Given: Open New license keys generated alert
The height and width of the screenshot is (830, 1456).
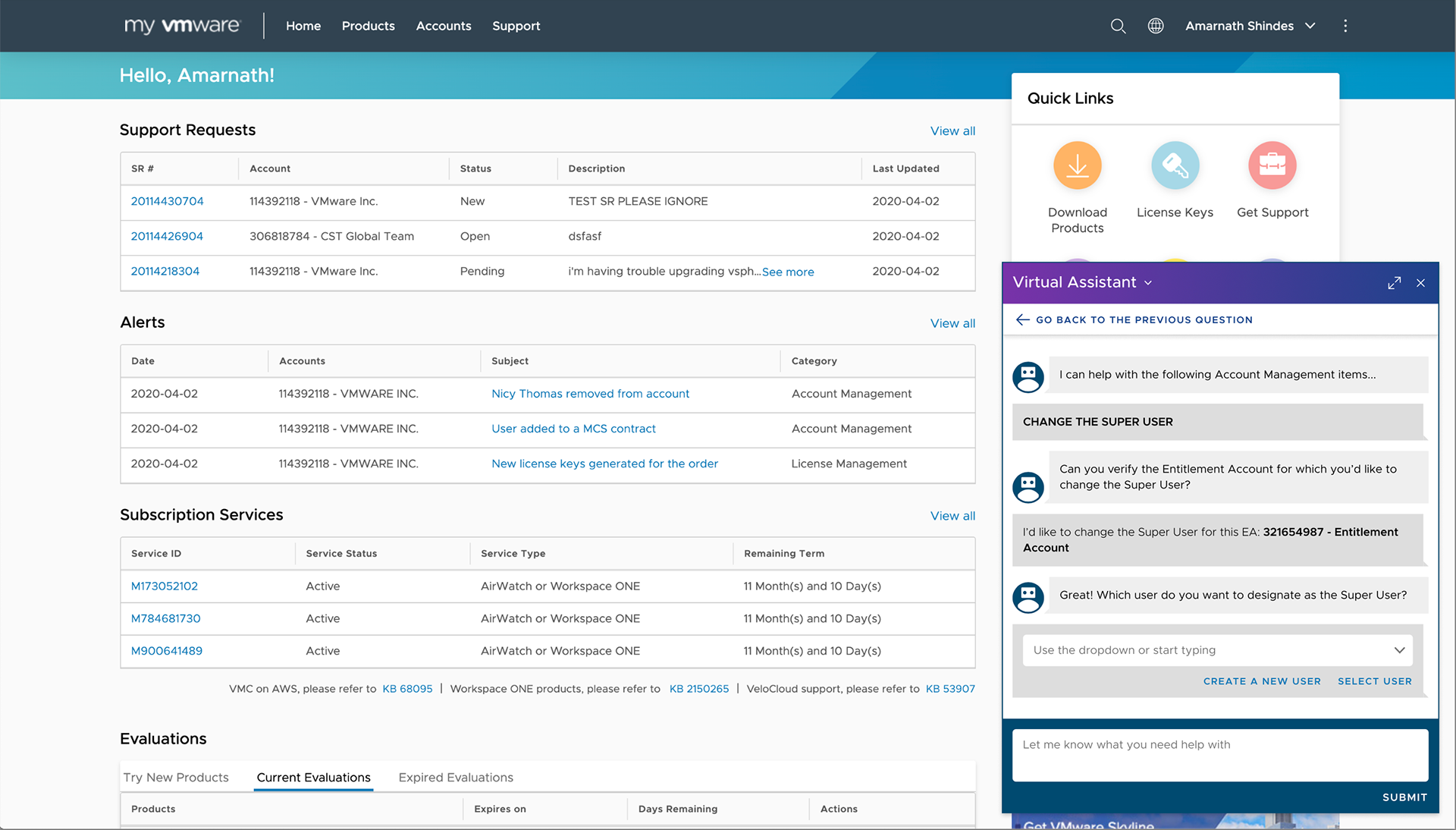Looking at the screenshot, I should point(604,464).
